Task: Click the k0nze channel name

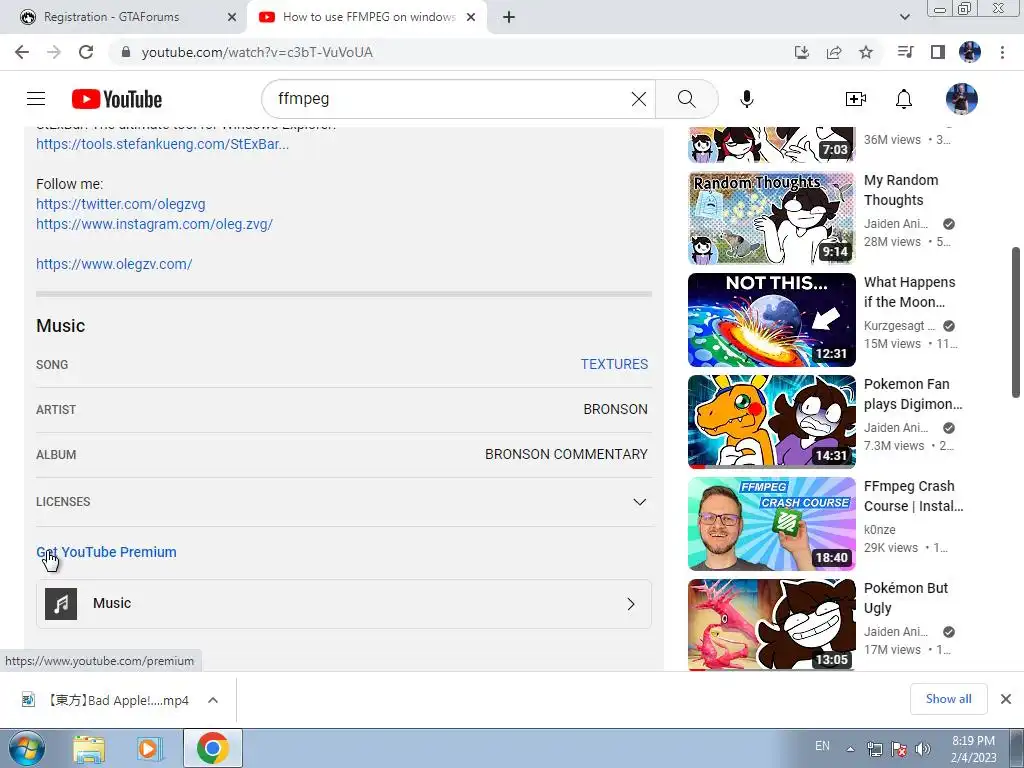Action: [x=880, y=530]
